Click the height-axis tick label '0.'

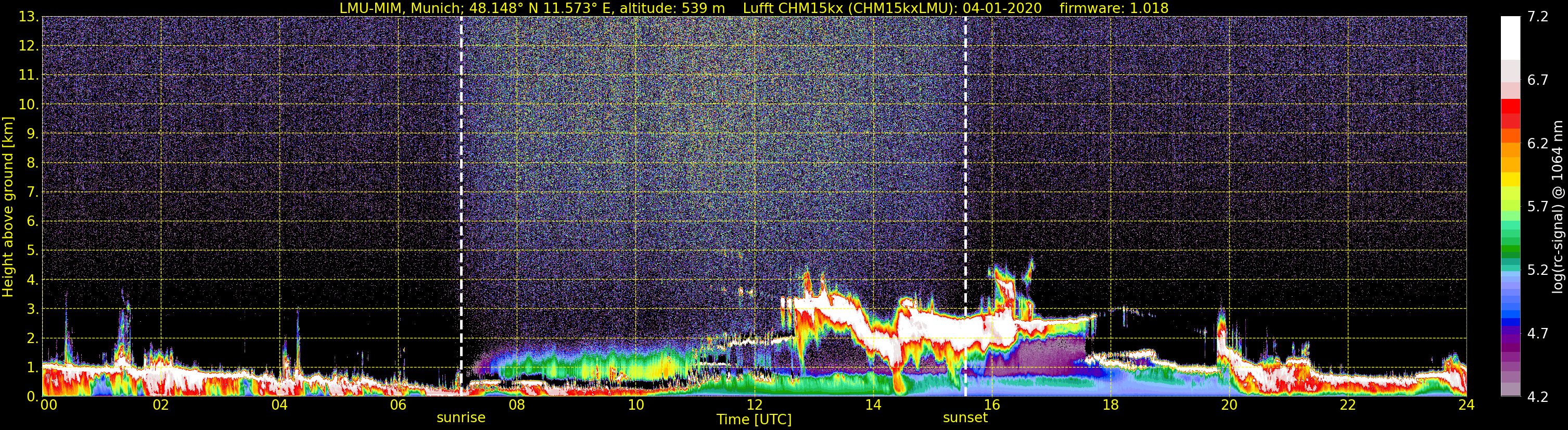pos(32,397)
